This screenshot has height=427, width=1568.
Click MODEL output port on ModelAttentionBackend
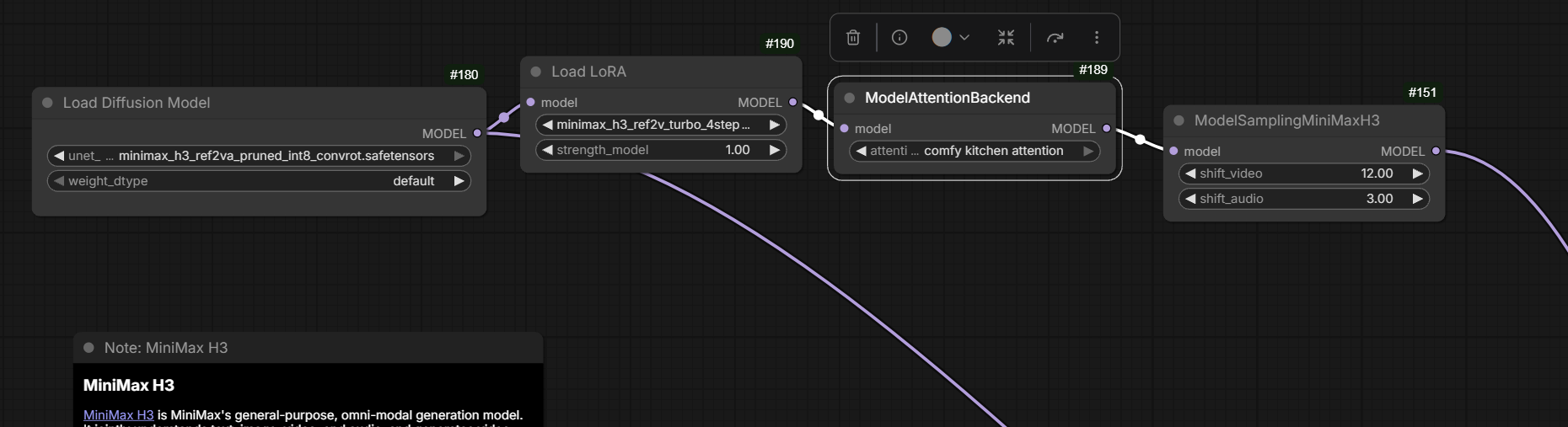[x=1106, y=128]
